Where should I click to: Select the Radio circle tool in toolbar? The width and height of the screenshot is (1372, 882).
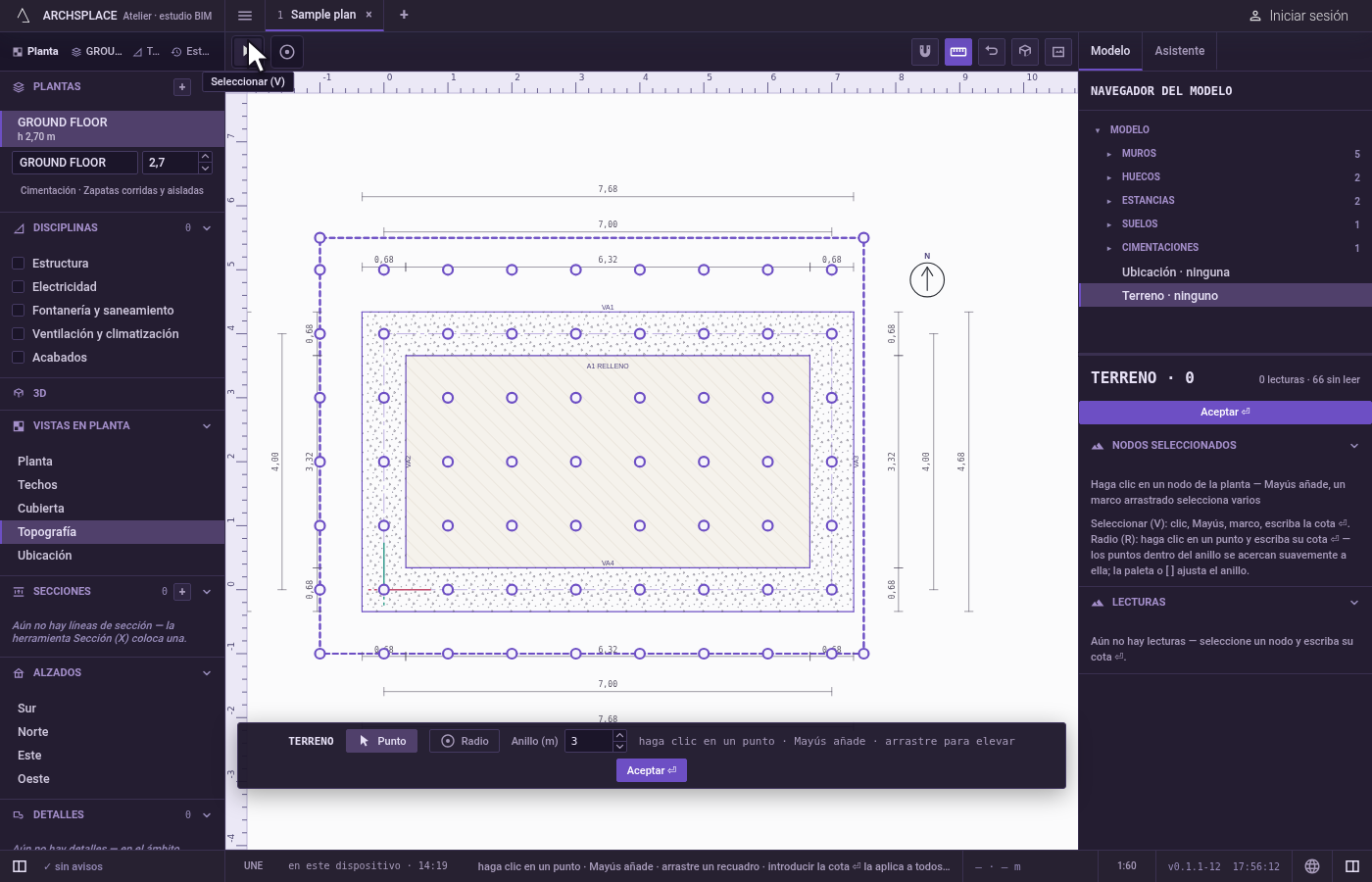coord(287,52)
